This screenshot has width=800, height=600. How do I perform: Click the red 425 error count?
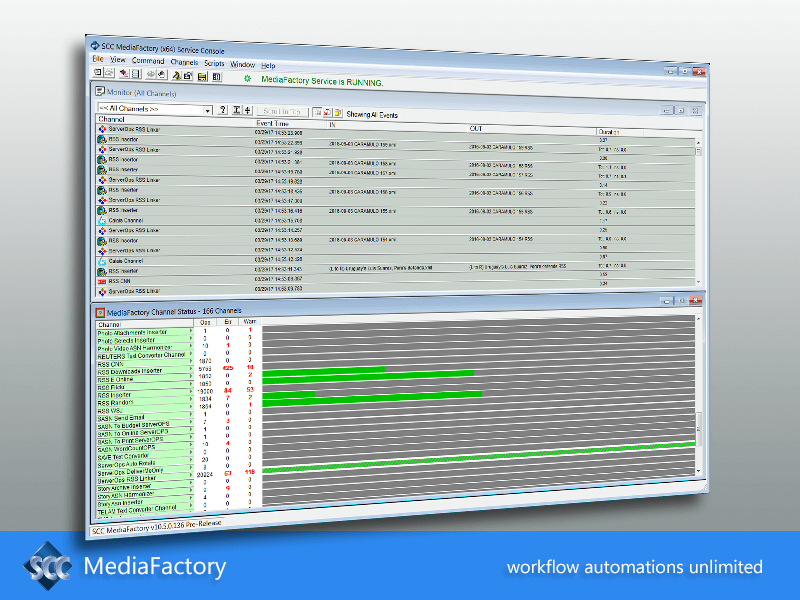pos(228,367)
